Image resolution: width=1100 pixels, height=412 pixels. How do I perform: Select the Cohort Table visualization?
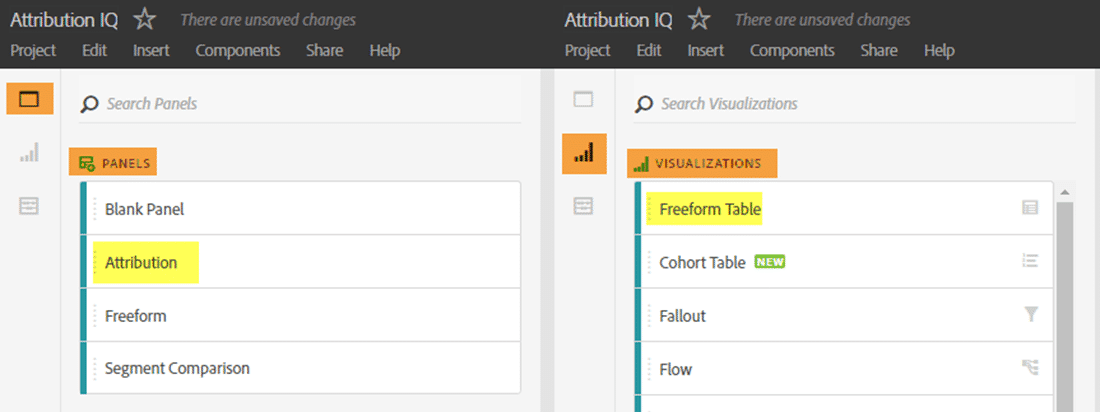click(702, 263)
